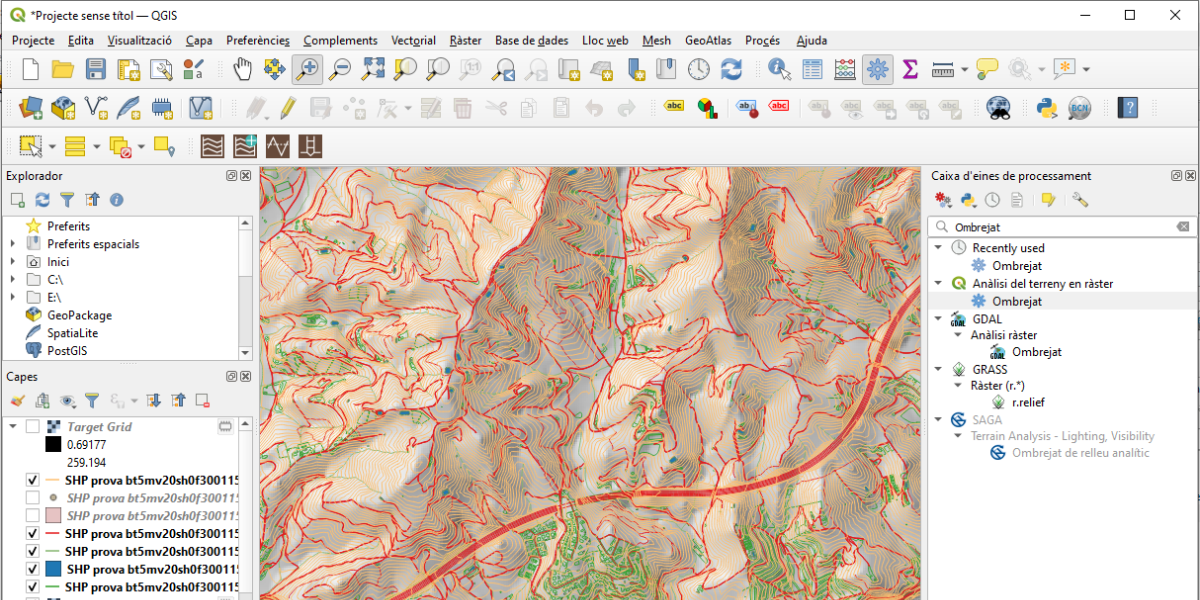Open the Measure tool dropdown arrow

point(965,69)
